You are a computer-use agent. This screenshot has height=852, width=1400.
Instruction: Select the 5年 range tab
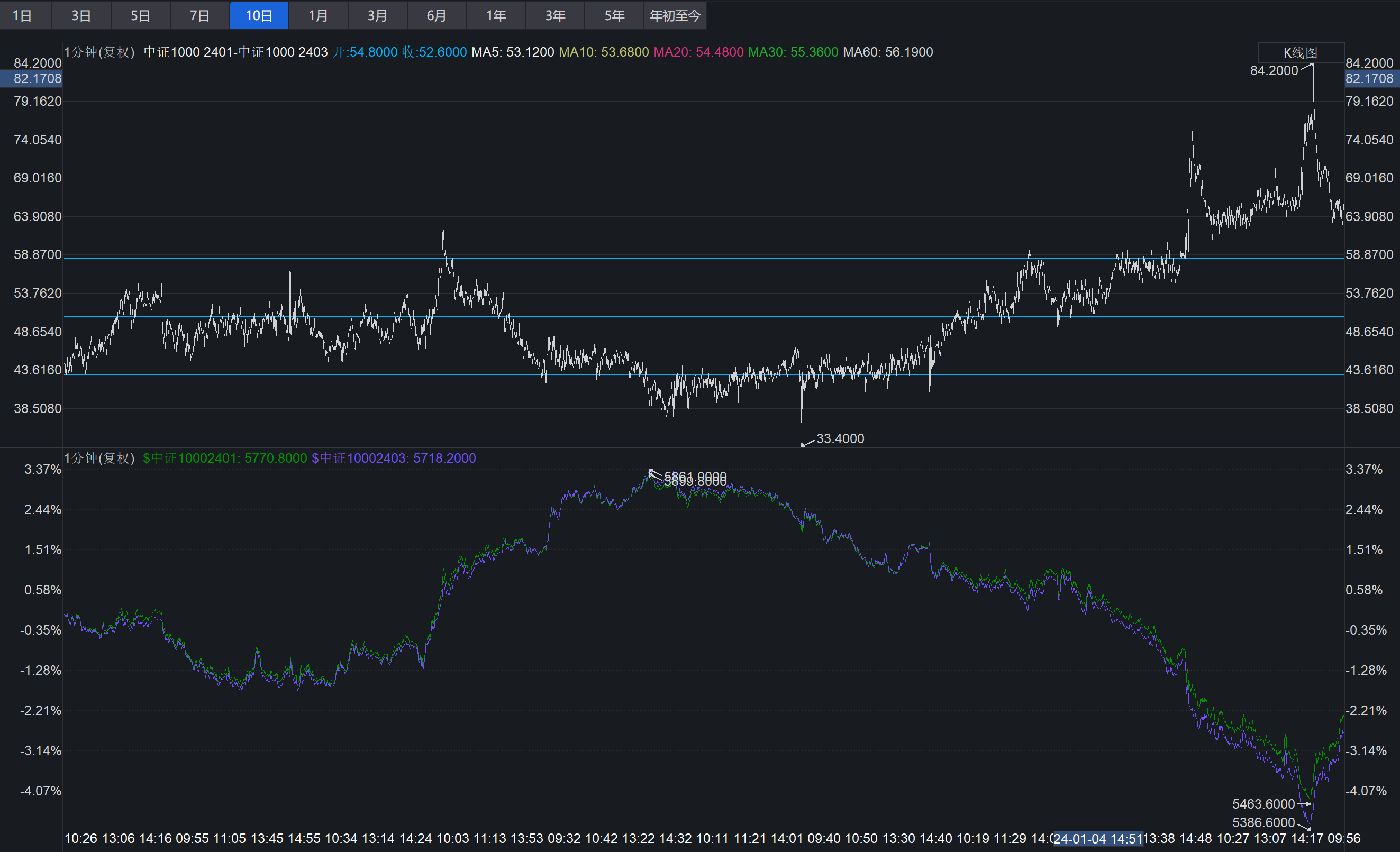pyautogui.click(x=614, y=15)
